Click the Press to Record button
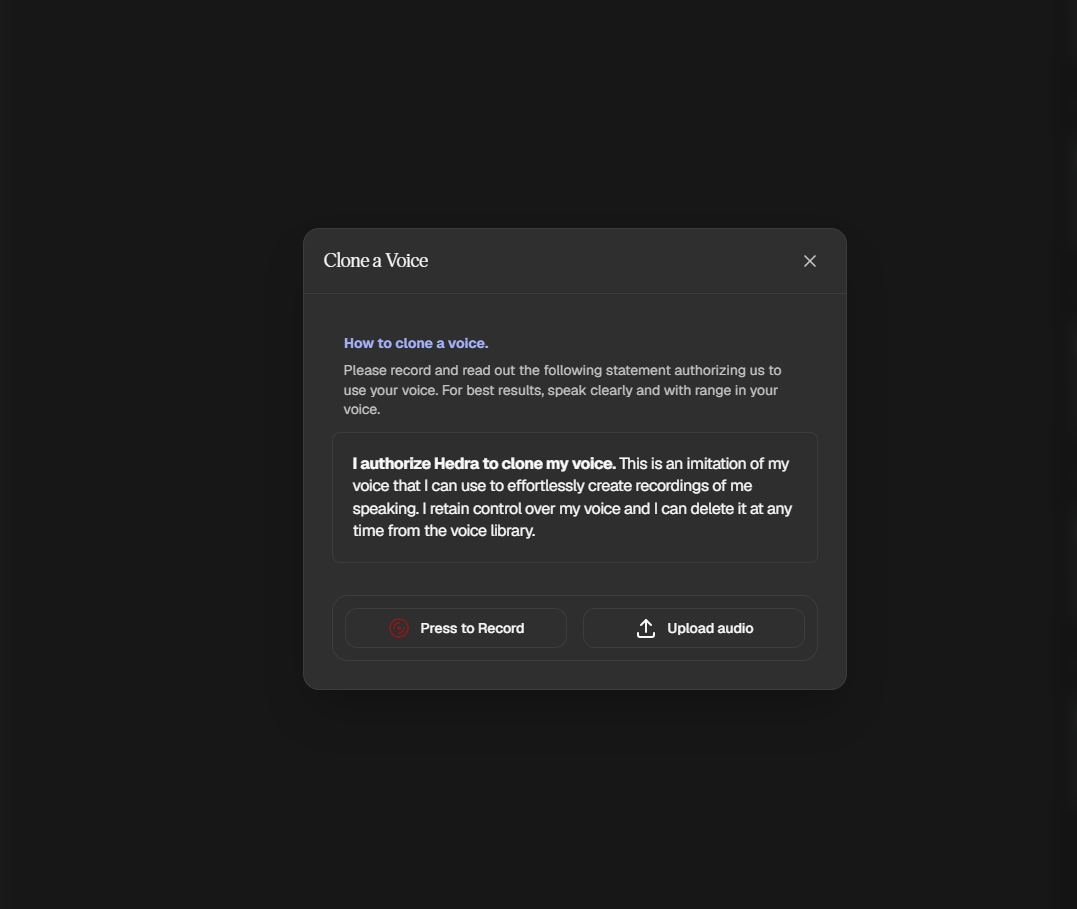1077x909 pixels. (x=456, y=628)
